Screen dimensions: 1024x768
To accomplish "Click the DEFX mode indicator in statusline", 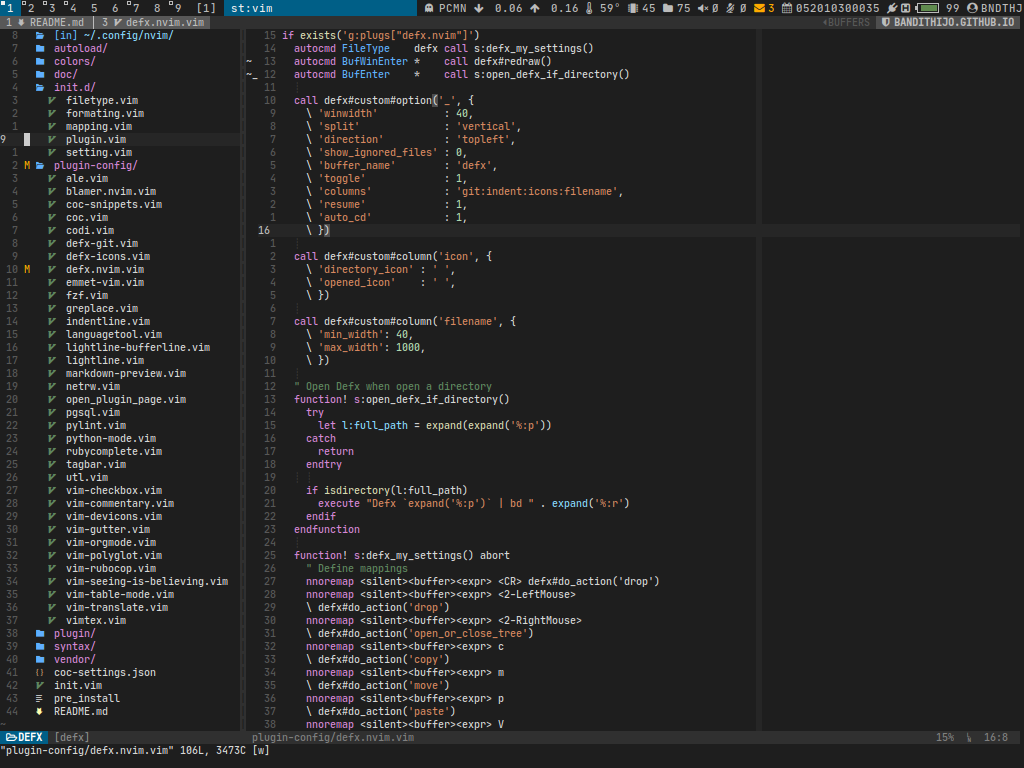I will click(x=24, y=738).
